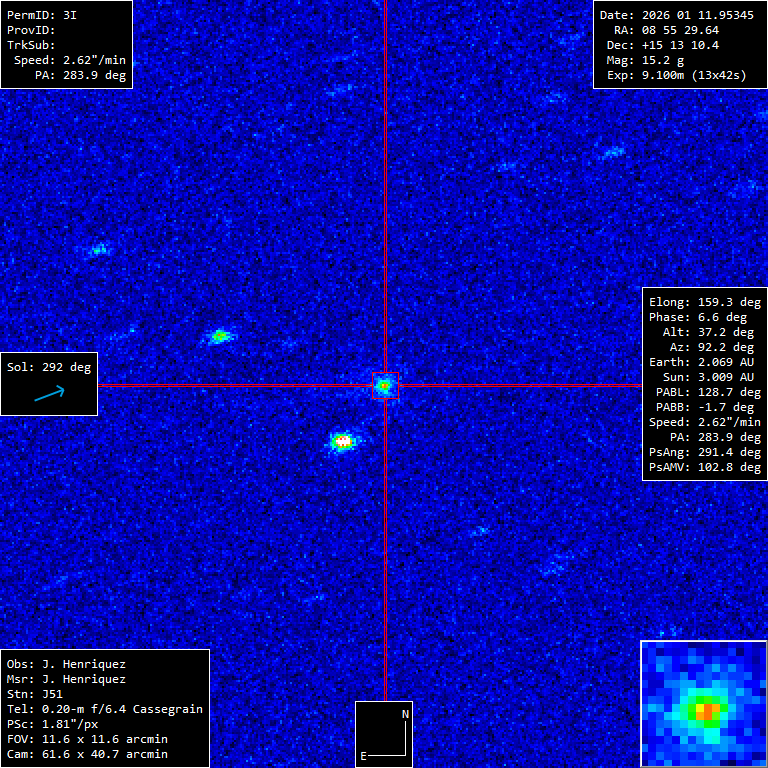768x768 pixels.
Task: Select the Stn: J51 station code
Action: [x=35, y=694]
